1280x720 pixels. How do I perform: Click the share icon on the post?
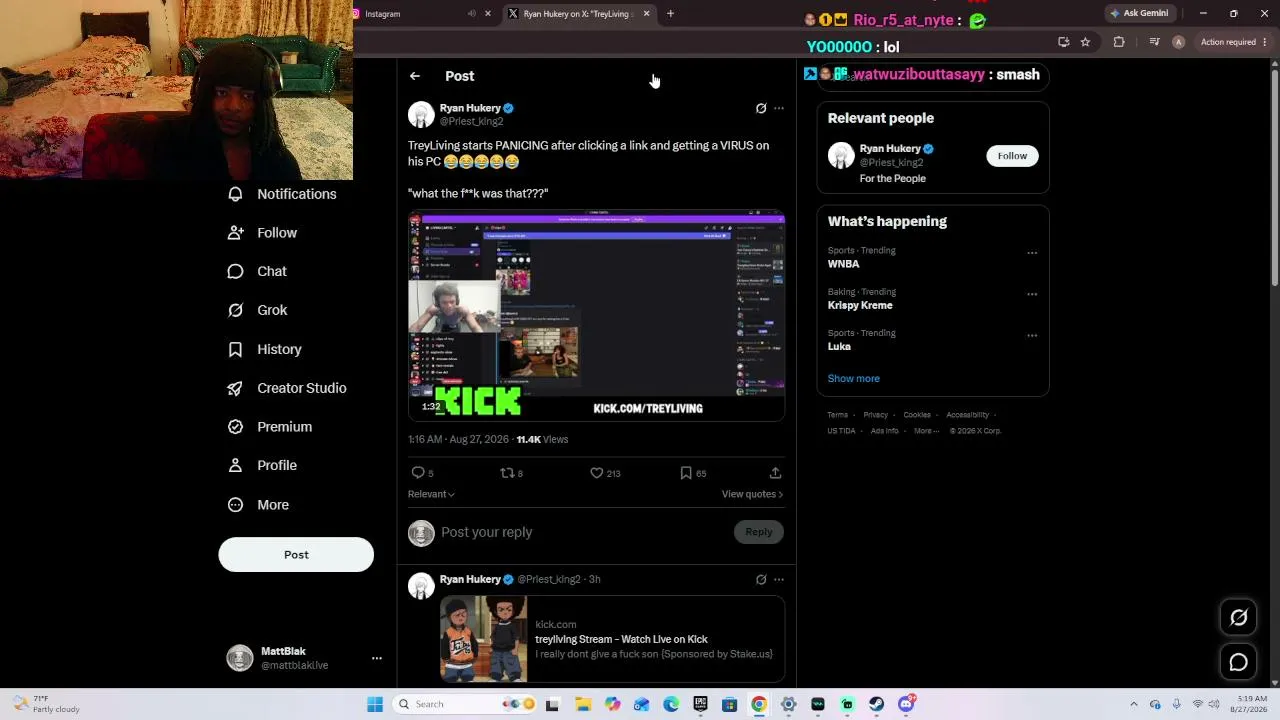click(775, 473)
